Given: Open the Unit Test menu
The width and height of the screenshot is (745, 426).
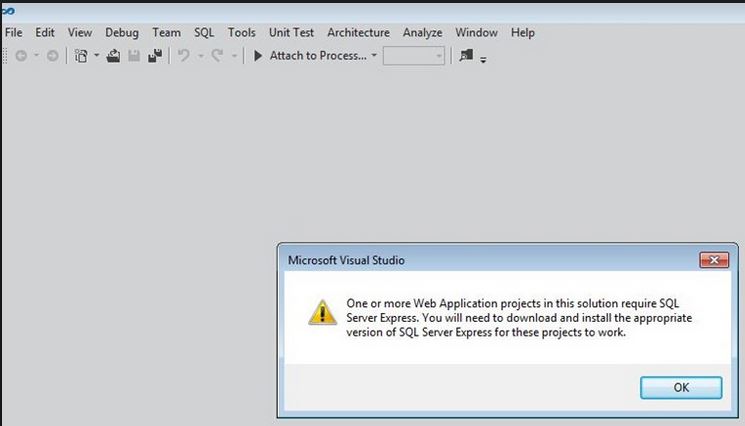Looking at the screenshot, I should (291, 33).
